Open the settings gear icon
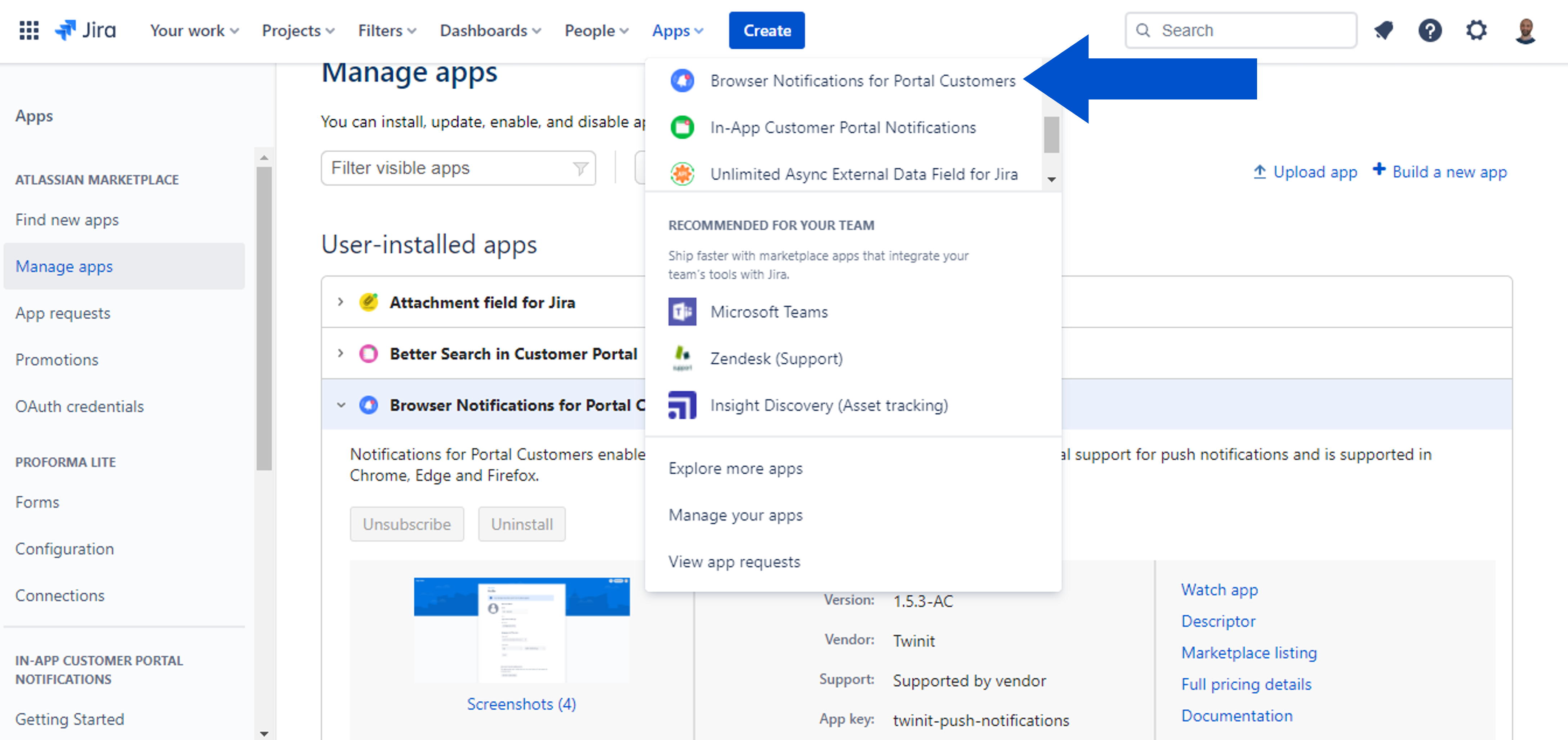The width and height of the screenshot is (1568, 740). [x=1476, y=30]
